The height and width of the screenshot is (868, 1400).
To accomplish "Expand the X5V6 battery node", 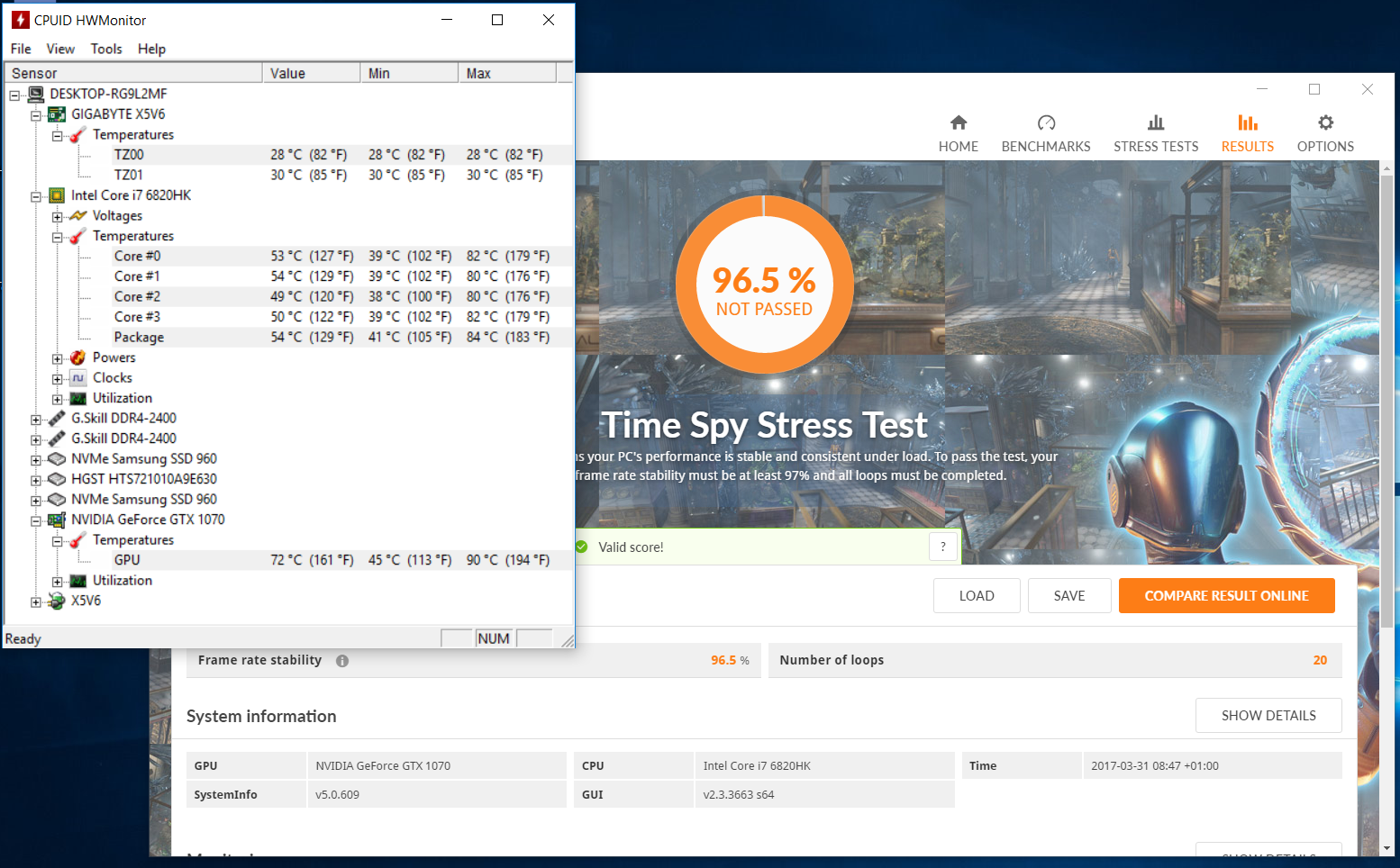I will point(36,602).
